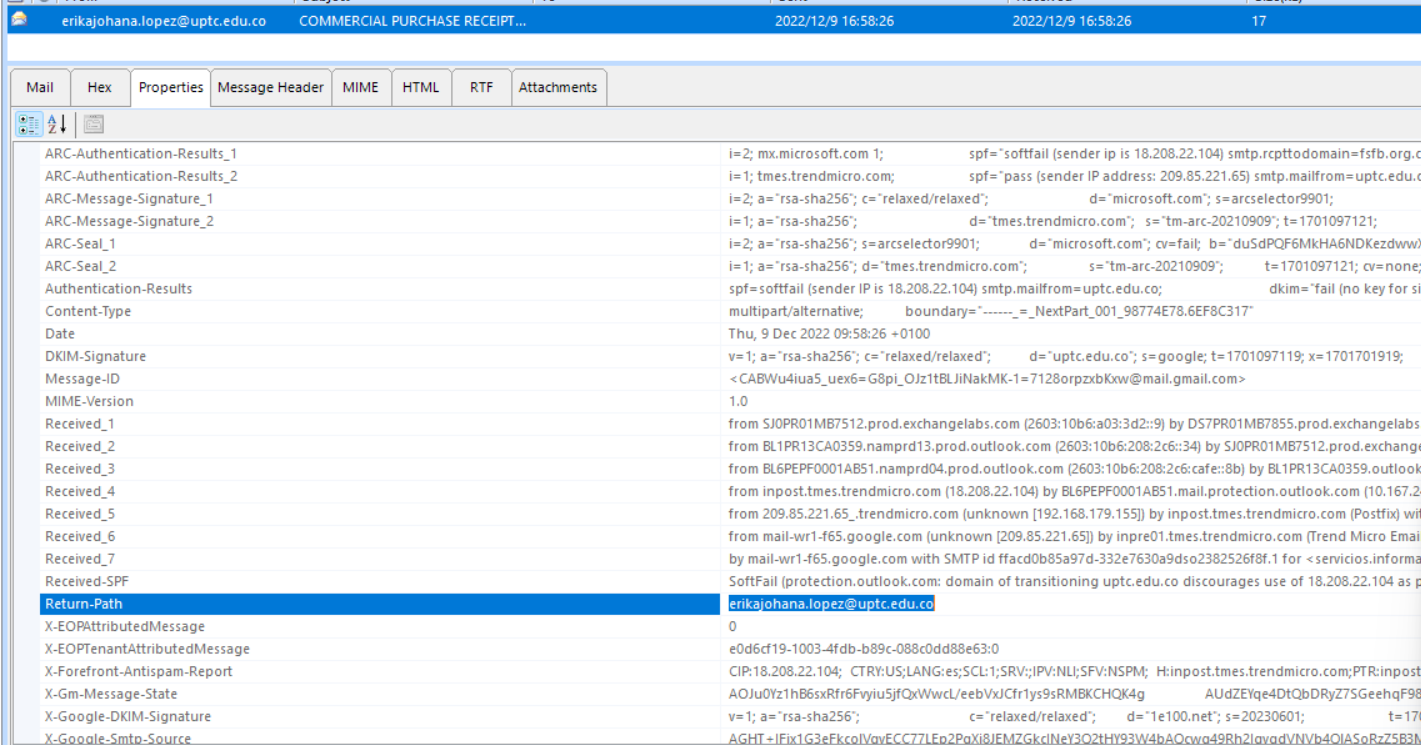View the MIME tab
Image resolution: width=1421 pixels, height=745 pixels.
coord(361,87)
